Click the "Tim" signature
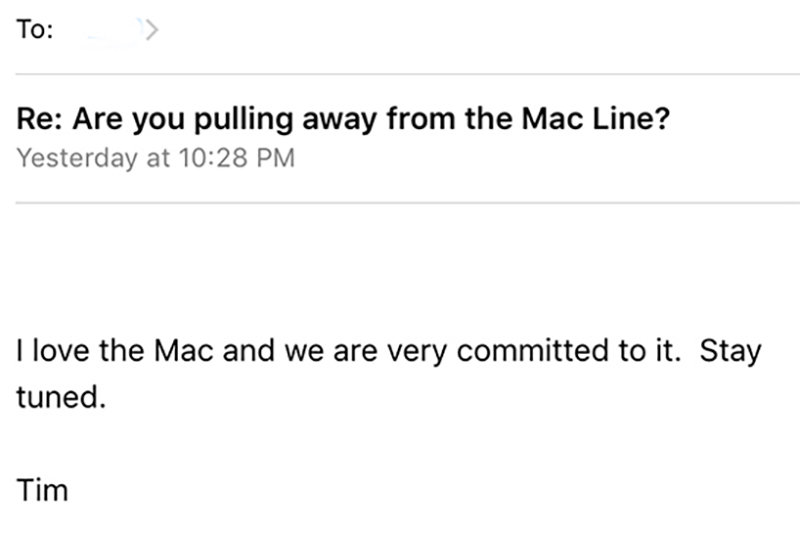Screen dimensions: 800x533 (42, 489)
